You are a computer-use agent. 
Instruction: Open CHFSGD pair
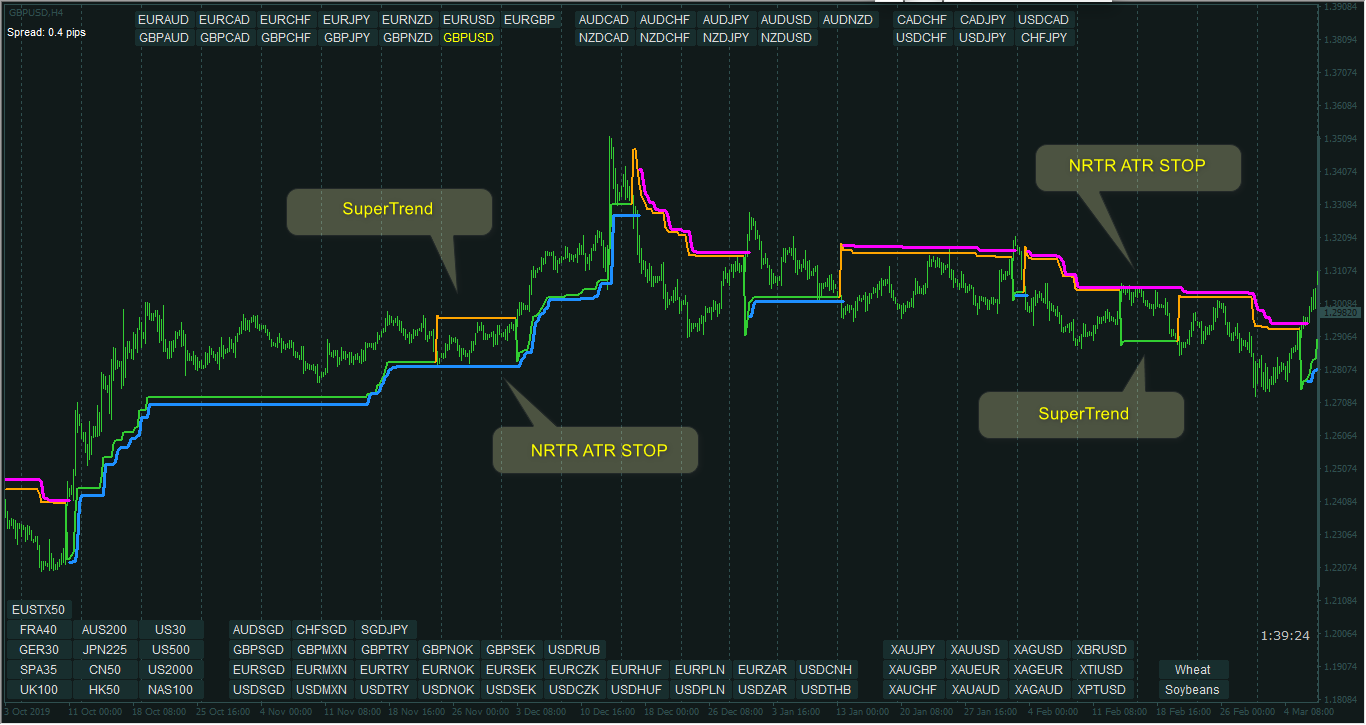[322, 630]
